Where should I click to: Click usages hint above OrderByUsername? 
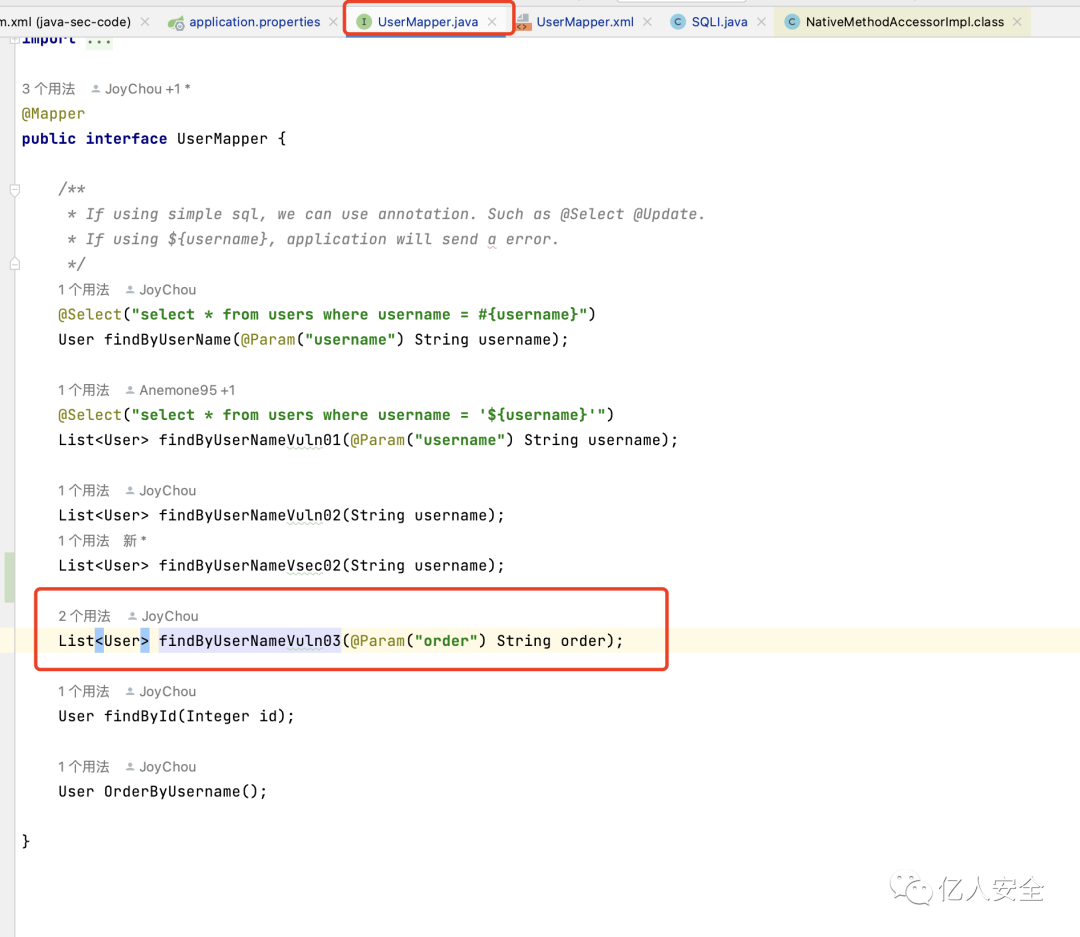83,767
